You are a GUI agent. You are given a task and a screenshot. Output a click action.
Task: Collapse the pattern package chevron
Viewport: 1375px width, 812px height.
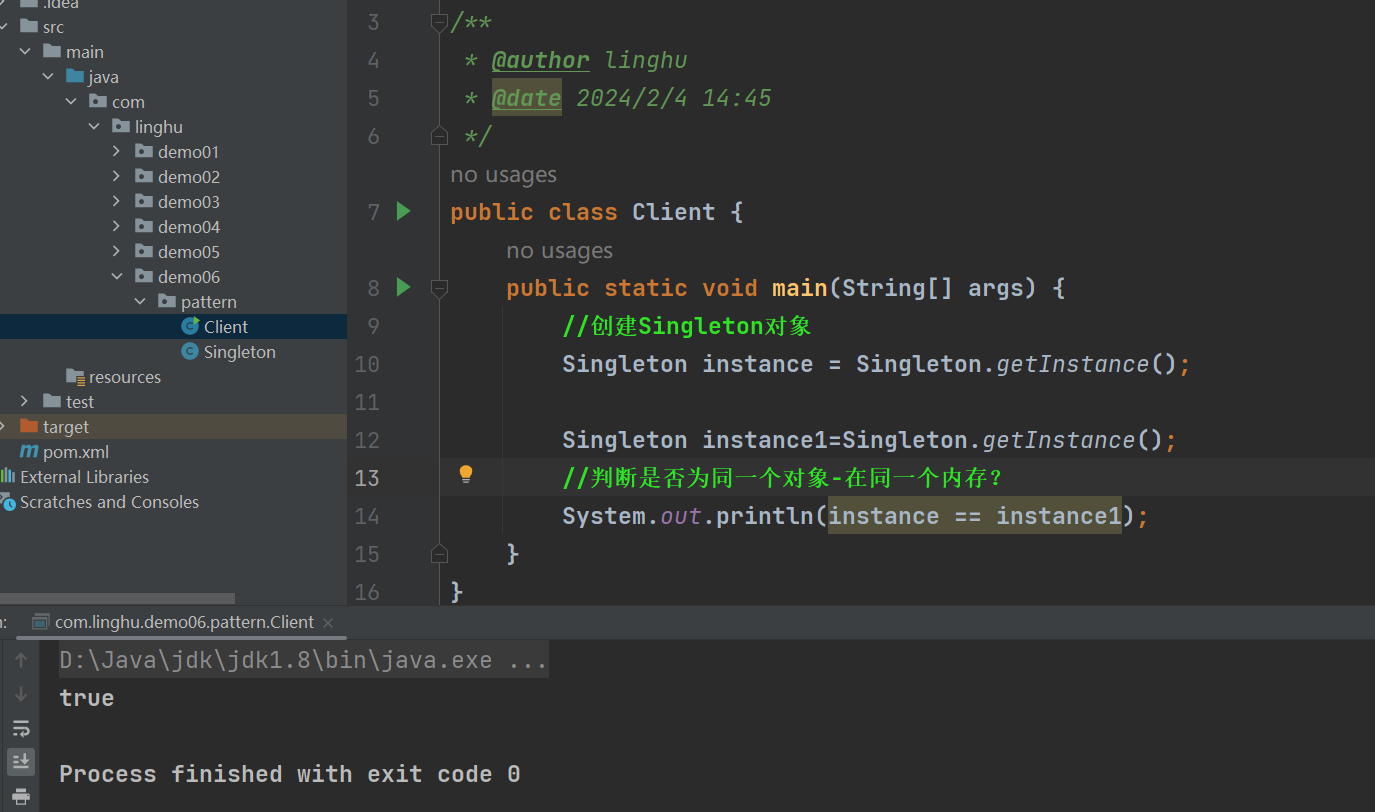tap(140, 302)
